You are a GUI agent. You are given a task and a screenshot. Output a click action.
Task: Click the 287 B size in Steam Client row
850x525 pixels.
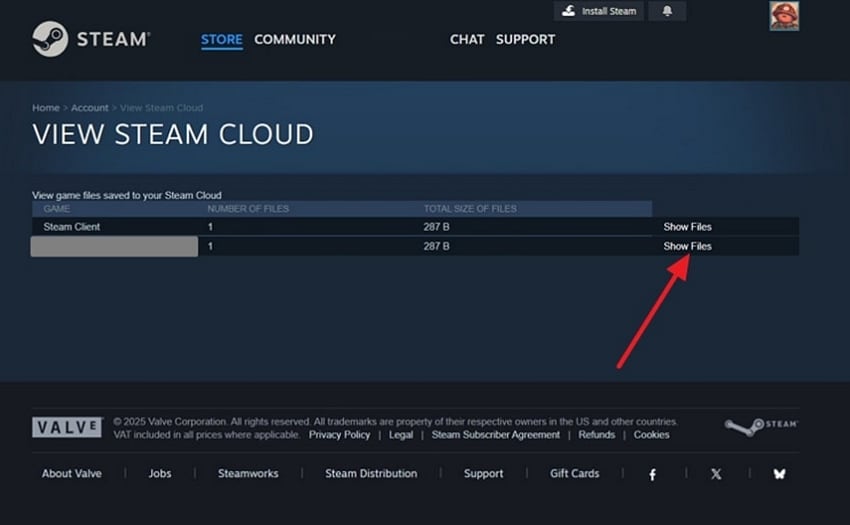point(436,227)
